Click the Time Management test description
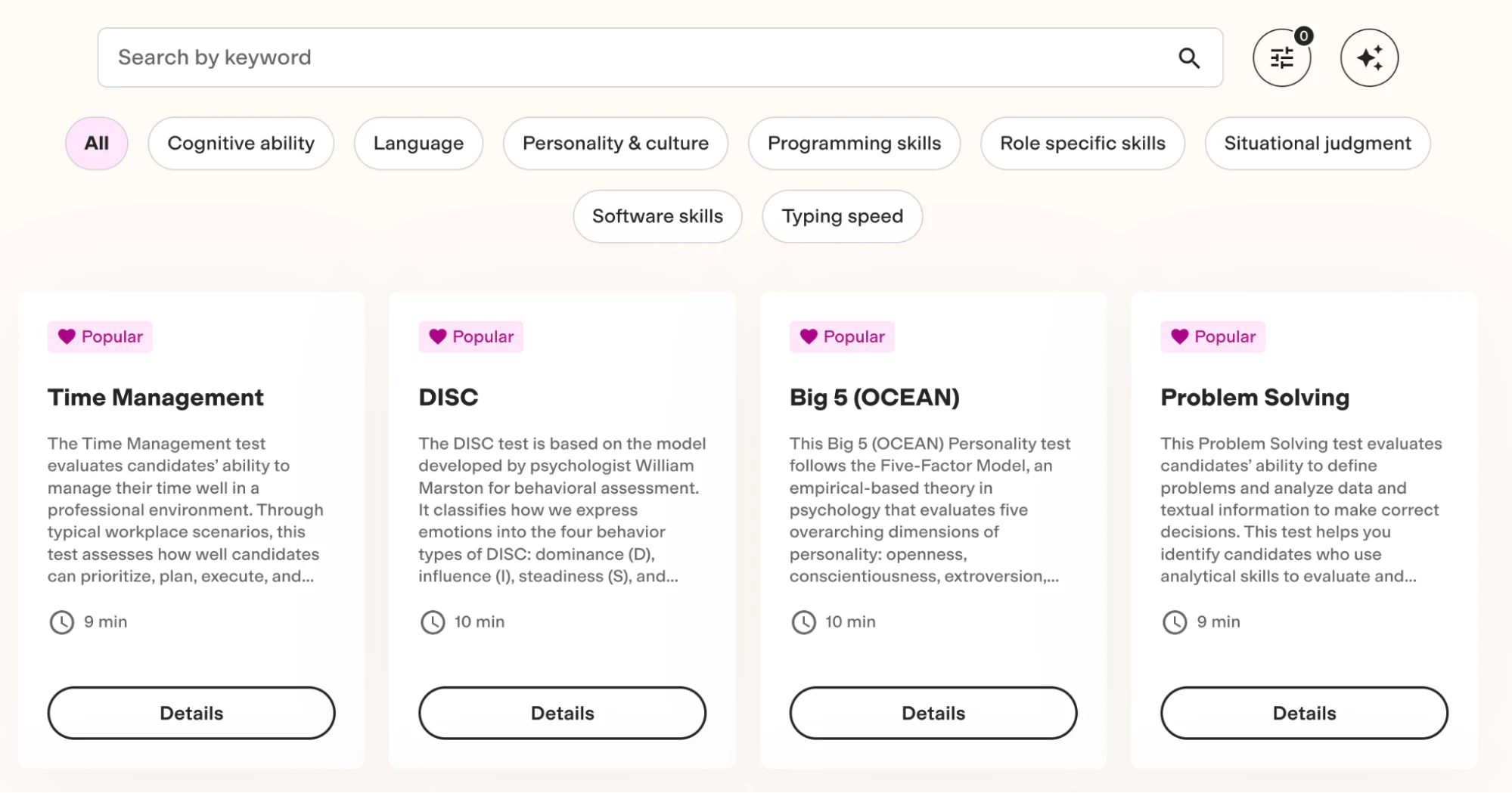Image resolution: width=1512 pixels, height=793 pixels. [186, 510]
